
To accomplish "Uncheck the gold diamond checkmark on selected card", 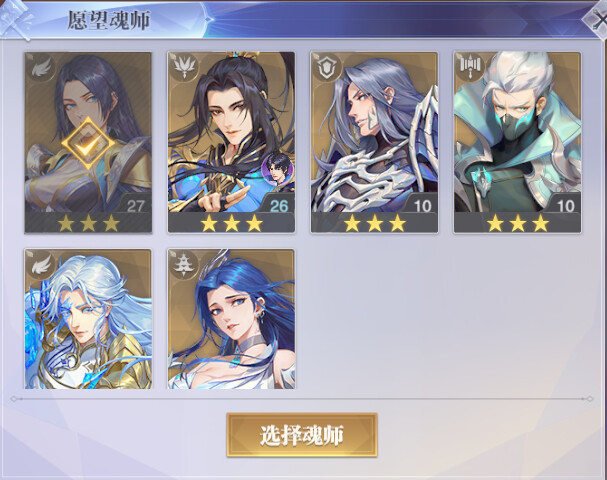I will click(x=88, y=143).
